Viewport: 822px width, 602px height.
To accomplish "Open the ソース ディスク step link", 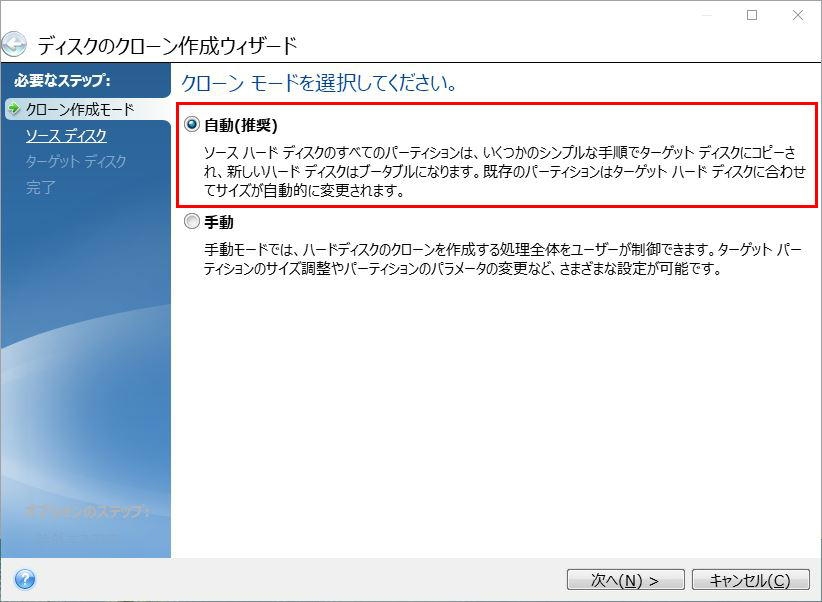I will (x=66, y=136).
